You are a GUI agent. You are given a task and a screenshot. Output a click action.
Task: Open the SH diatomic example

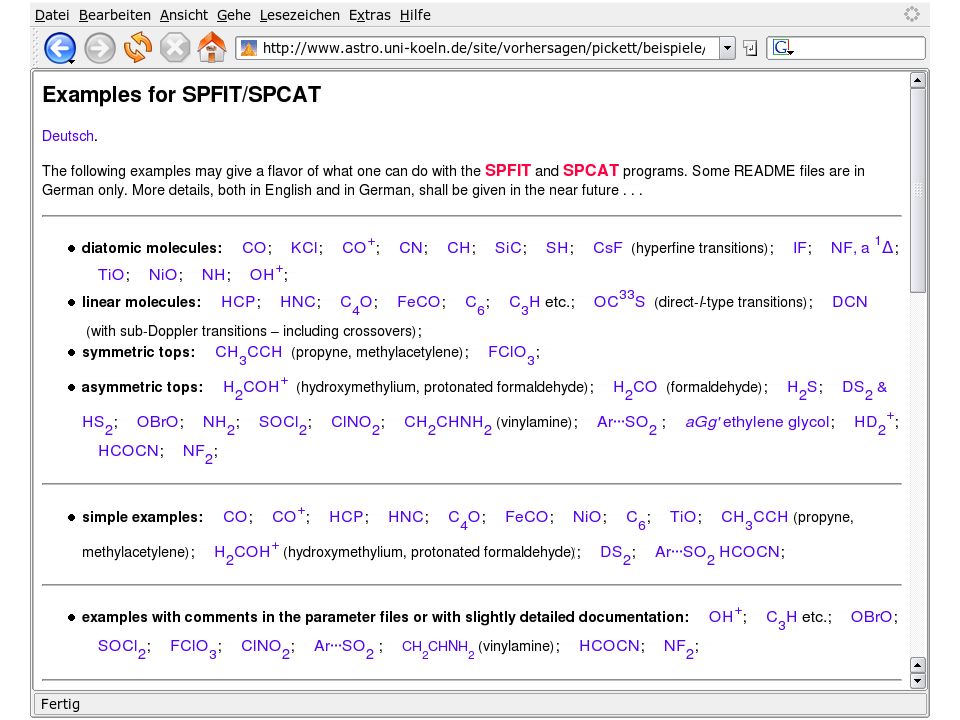click(557, 248)
